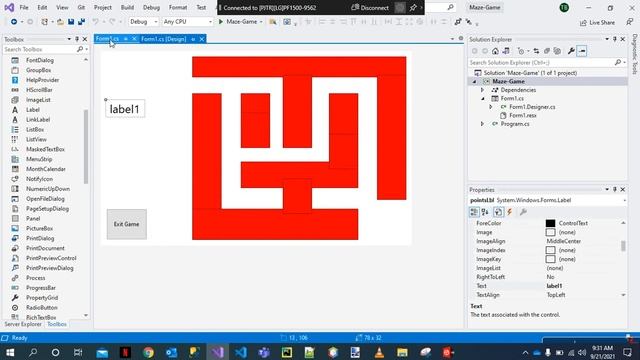This screenshot has width=640, height=360.
Task: Show Events lightning bolt in Properties
Action: click(510, 212)
